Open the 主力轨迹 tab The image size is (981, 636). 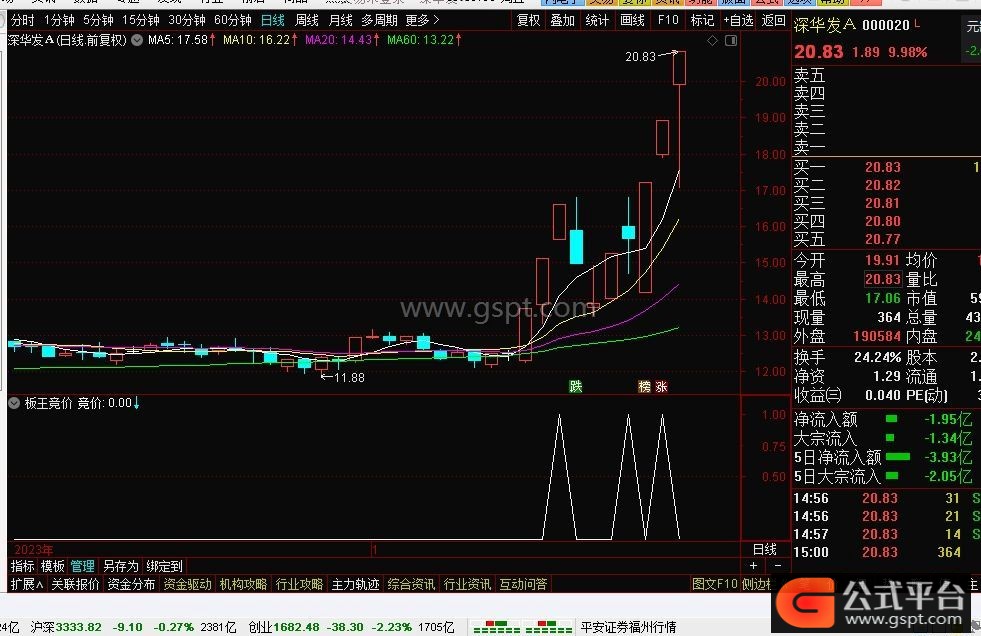355,584
